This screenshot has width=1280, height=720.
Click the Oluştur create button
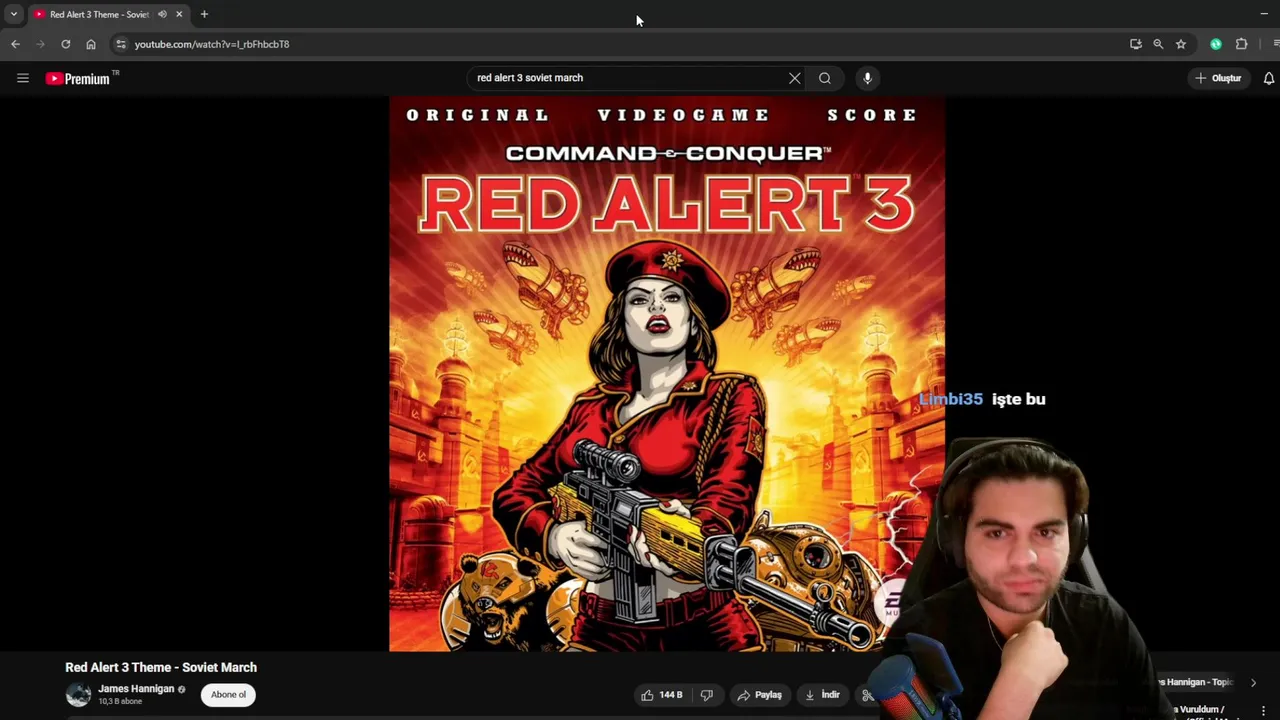coord(1218,78)
